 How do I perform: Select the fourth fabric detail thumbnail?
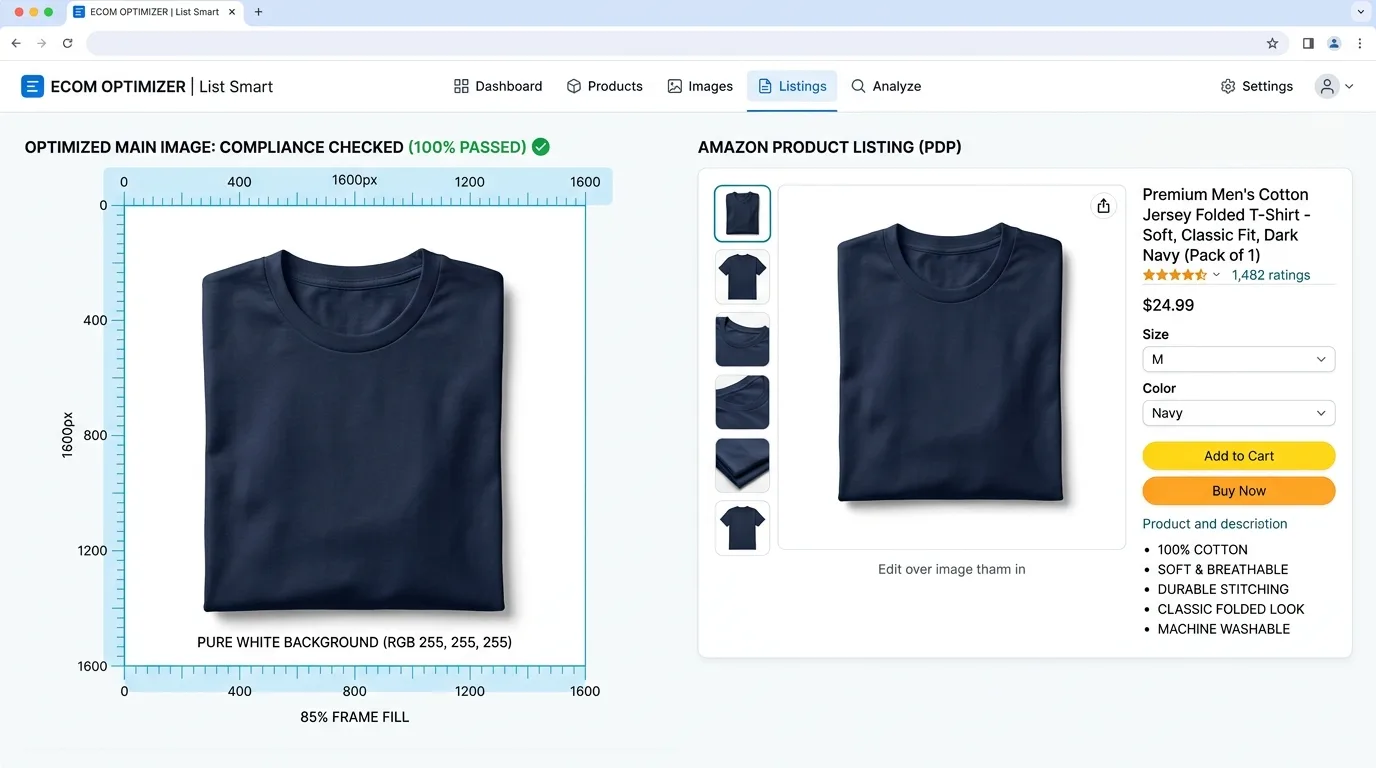tap(742, 403)
